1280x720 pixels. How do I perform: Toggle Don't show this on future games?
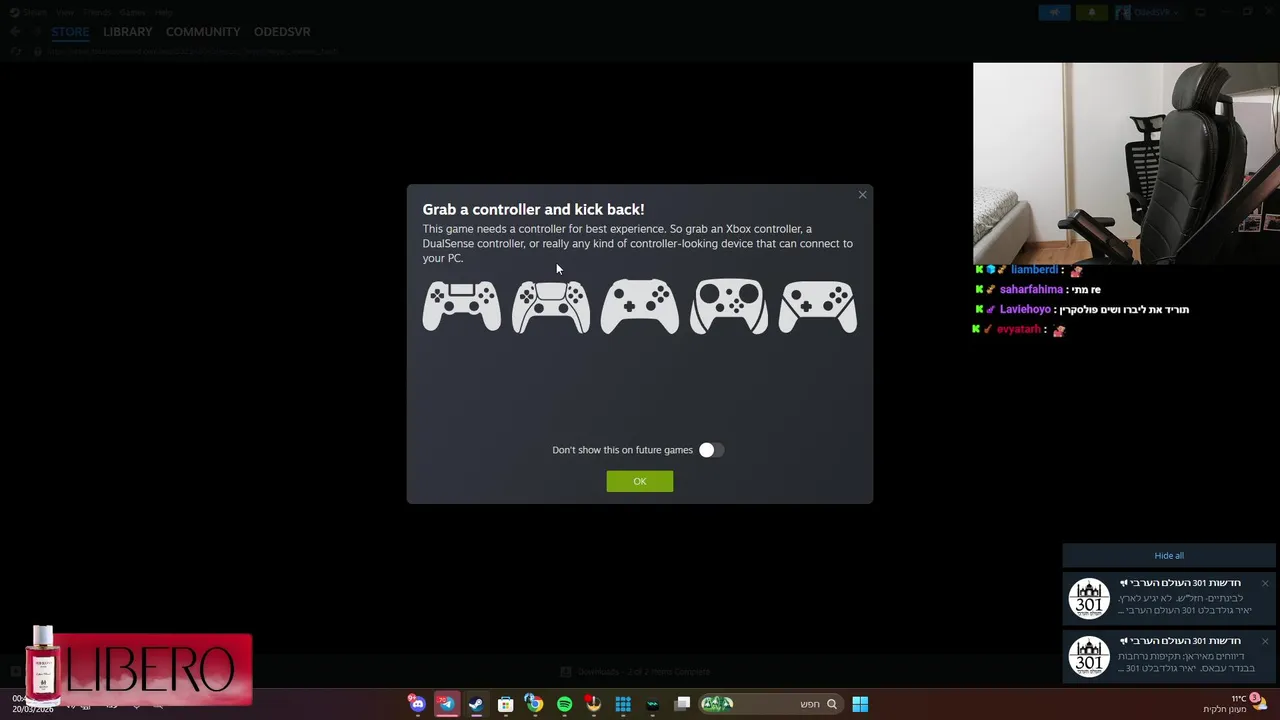pyautogui.click(x=711, y=450)
